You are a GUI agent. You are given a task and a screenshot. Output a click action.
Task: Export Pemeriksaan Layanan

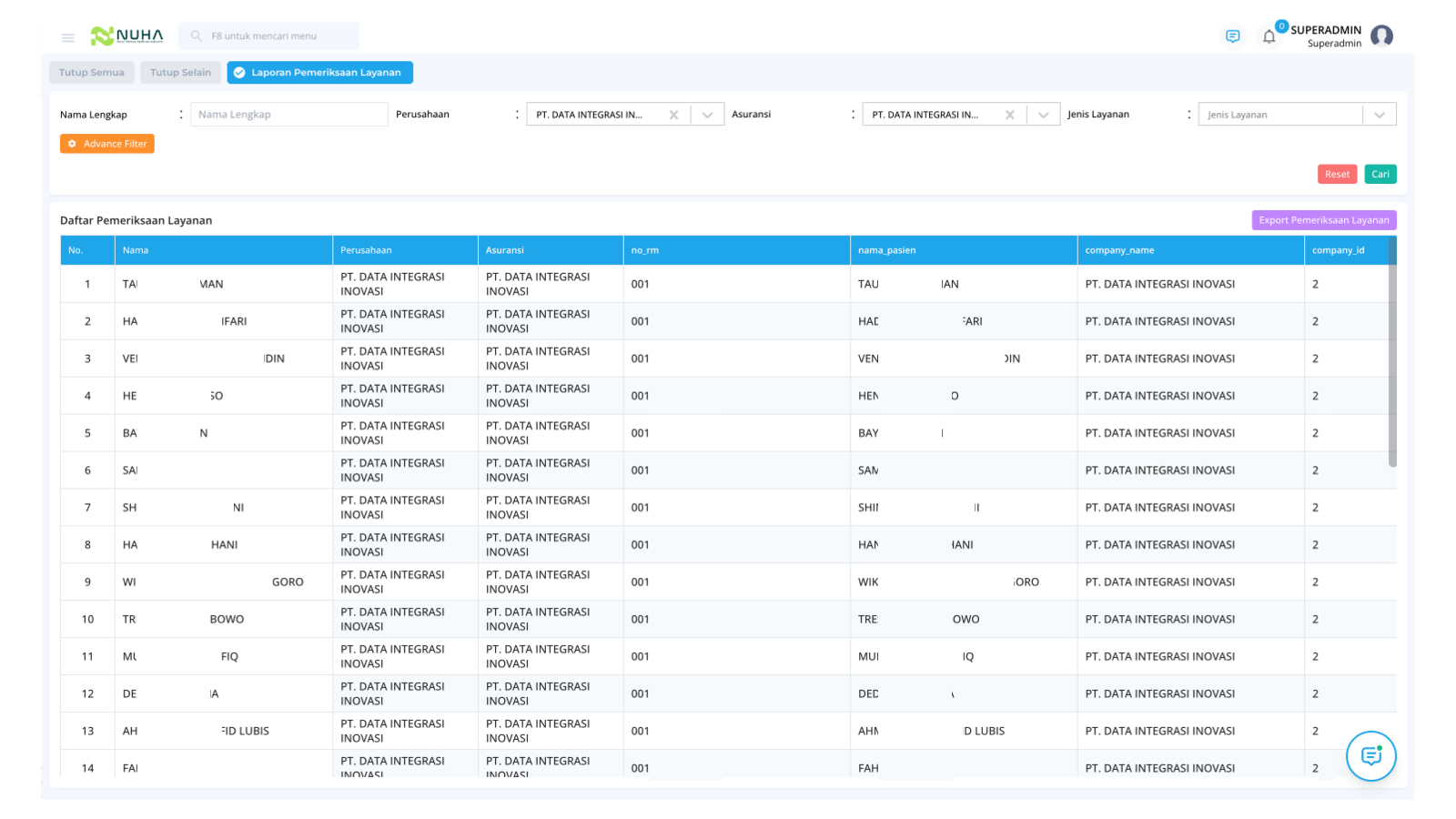pos(1324,220)
